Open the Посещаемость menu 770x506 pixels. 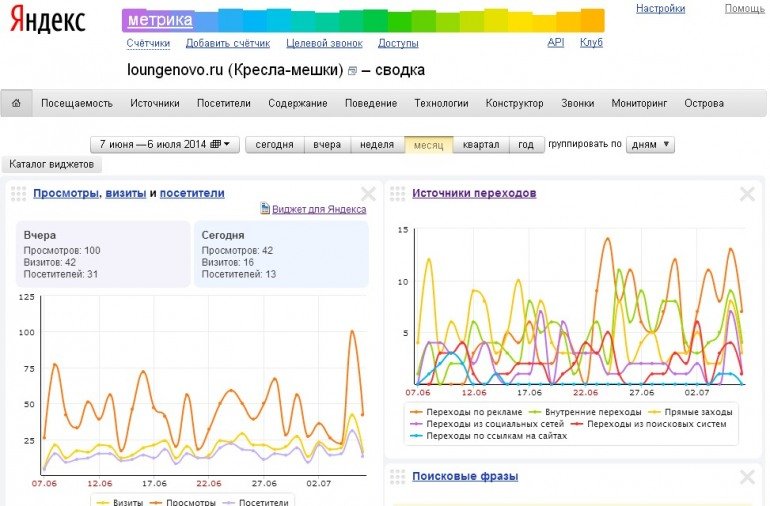click(78, 103)
